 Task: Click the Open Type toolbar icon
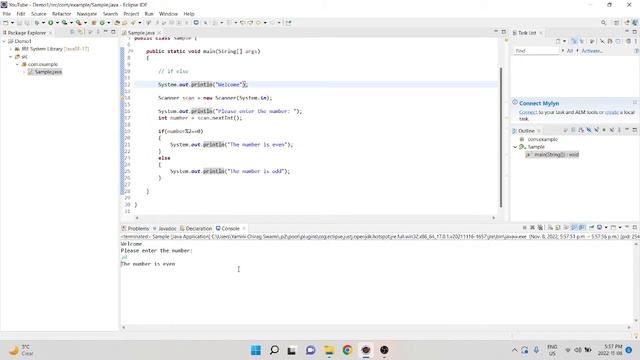coord(117,23)
